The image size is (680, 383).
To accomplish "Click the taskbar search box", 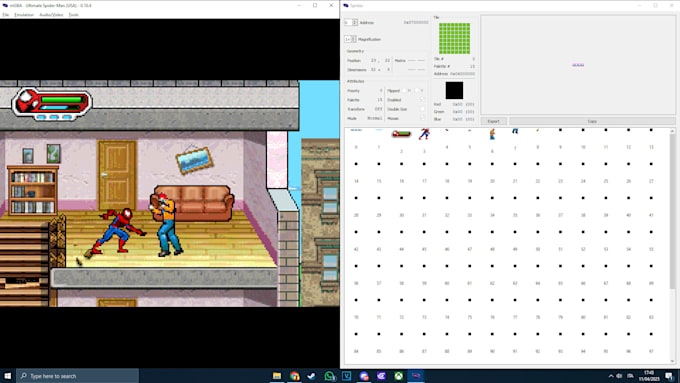I will [78, 376].
